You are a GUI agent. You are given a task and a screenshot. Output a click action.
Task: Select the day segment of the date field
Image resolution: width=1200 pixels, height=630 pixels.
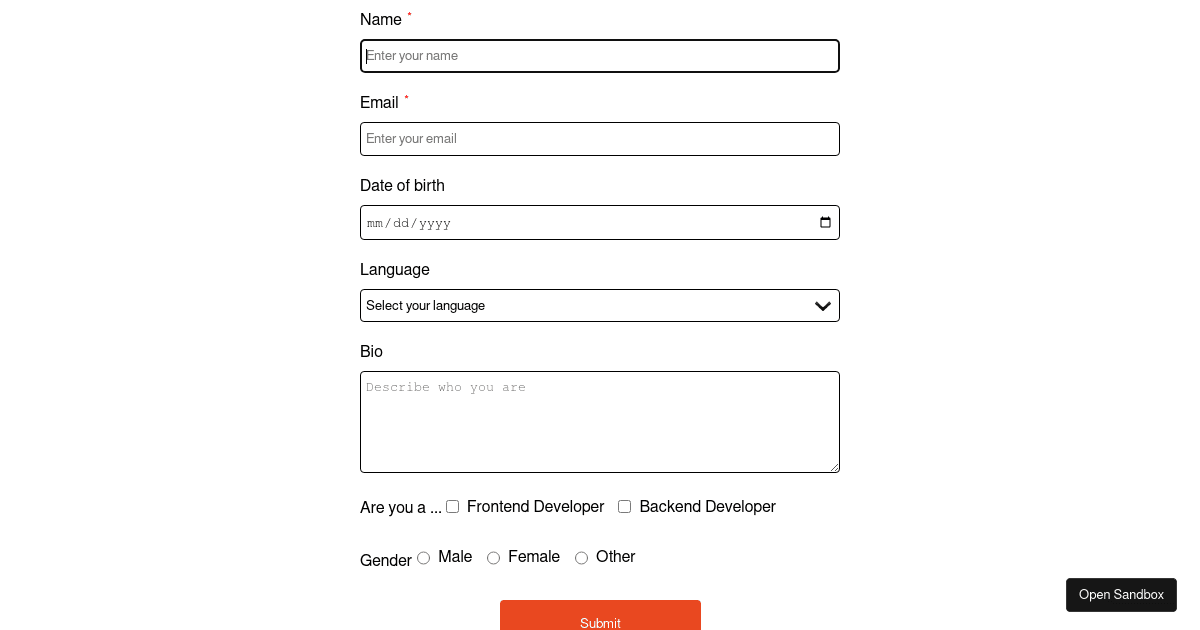pyautogui.click(x=401, y=224)
